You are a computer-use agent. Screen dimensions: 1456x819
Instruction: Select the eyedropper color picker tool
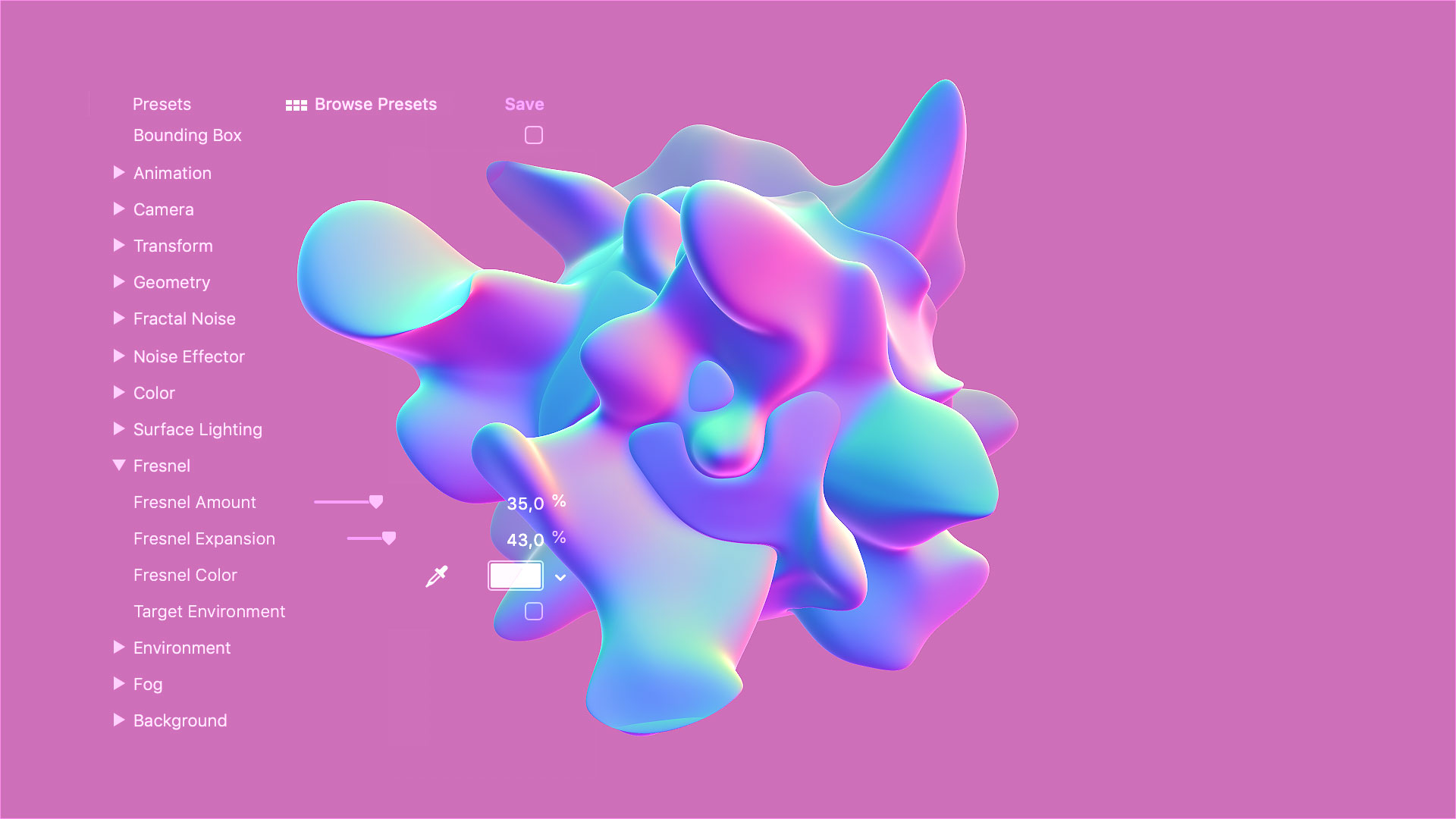point(437,575)
